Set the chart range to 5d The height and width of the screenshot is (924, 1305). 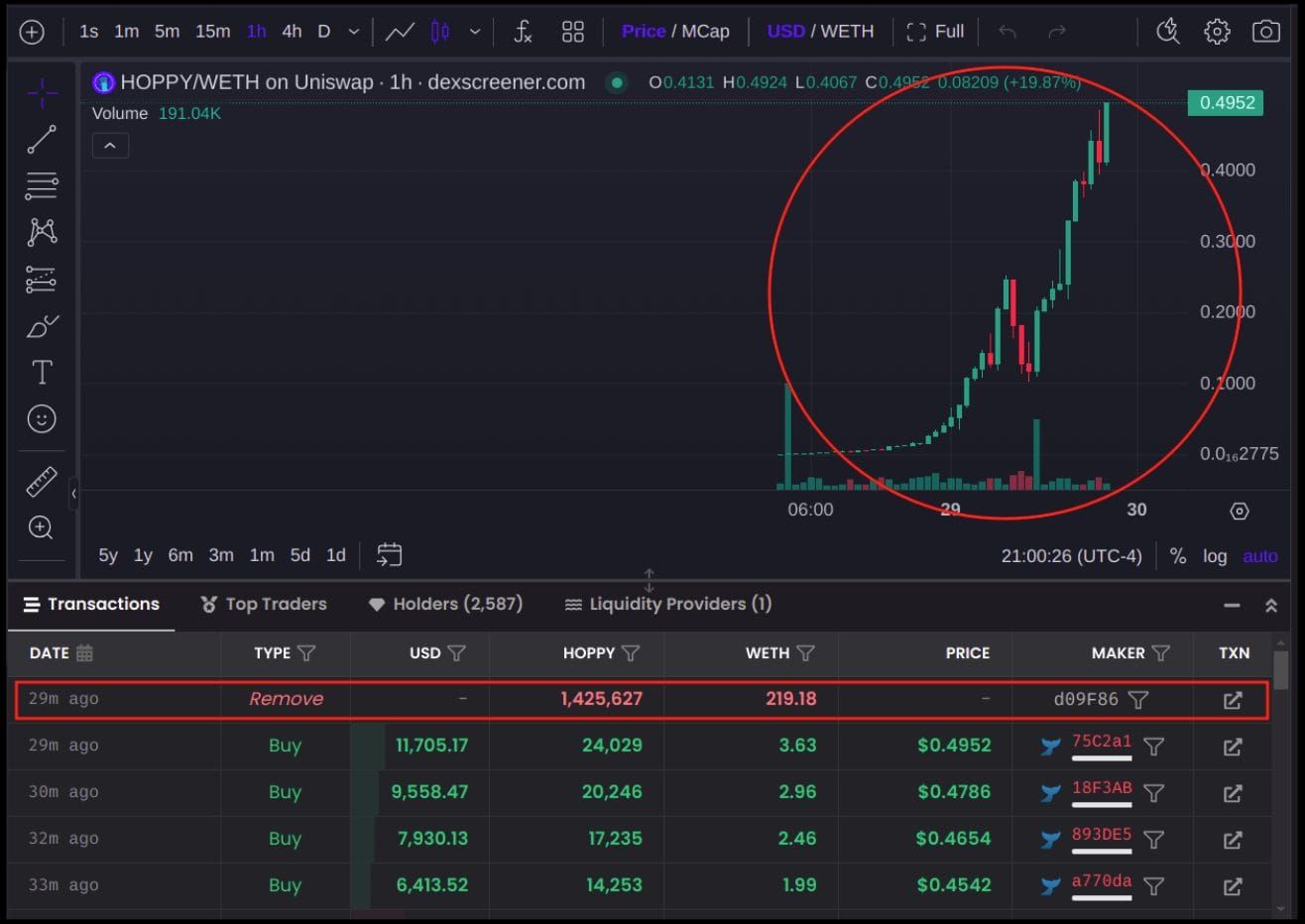pos(300,555)
